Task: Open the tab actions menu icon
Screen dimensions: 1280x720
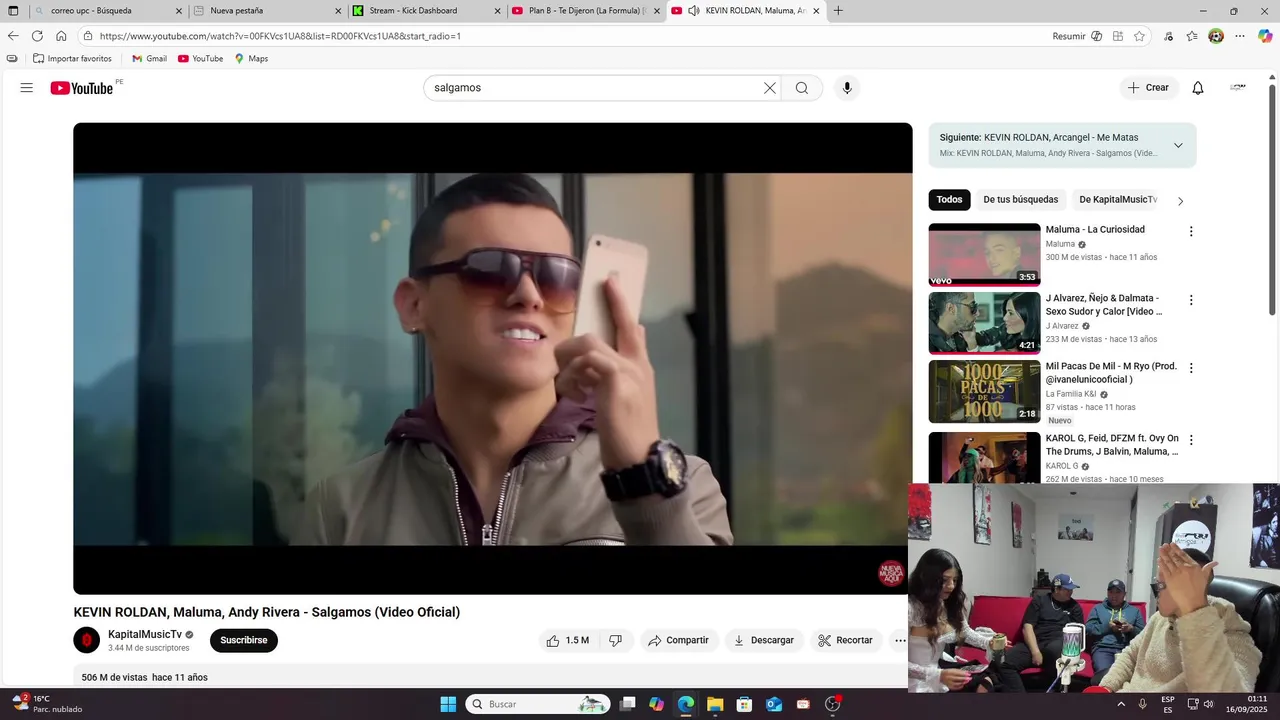Action: coord(13,11)
